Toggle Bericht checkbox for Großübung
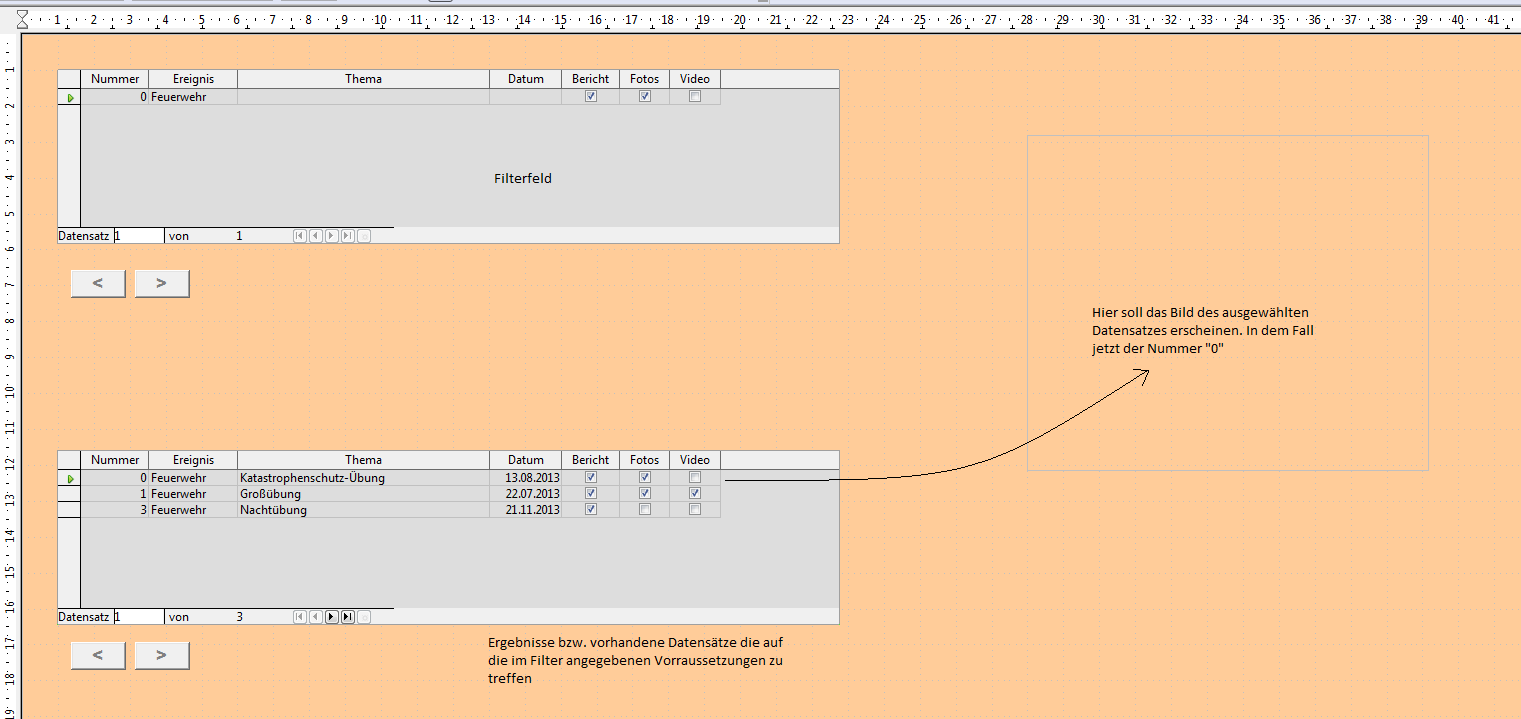The width and height of the screenshot is (1521, 719). point(591,494)
